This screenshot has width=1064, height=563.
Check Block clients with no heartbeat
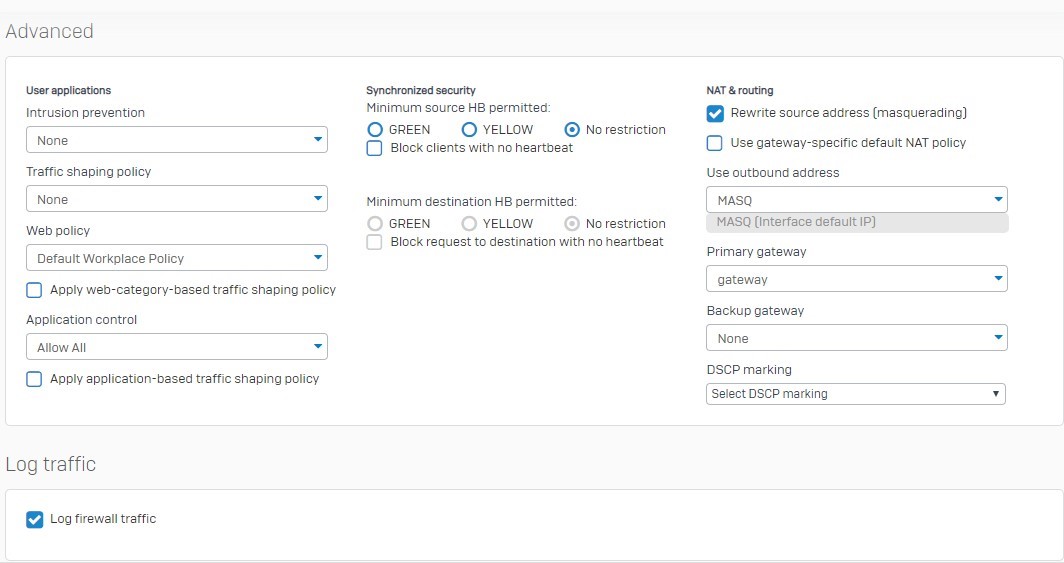(x=375, y=148)
